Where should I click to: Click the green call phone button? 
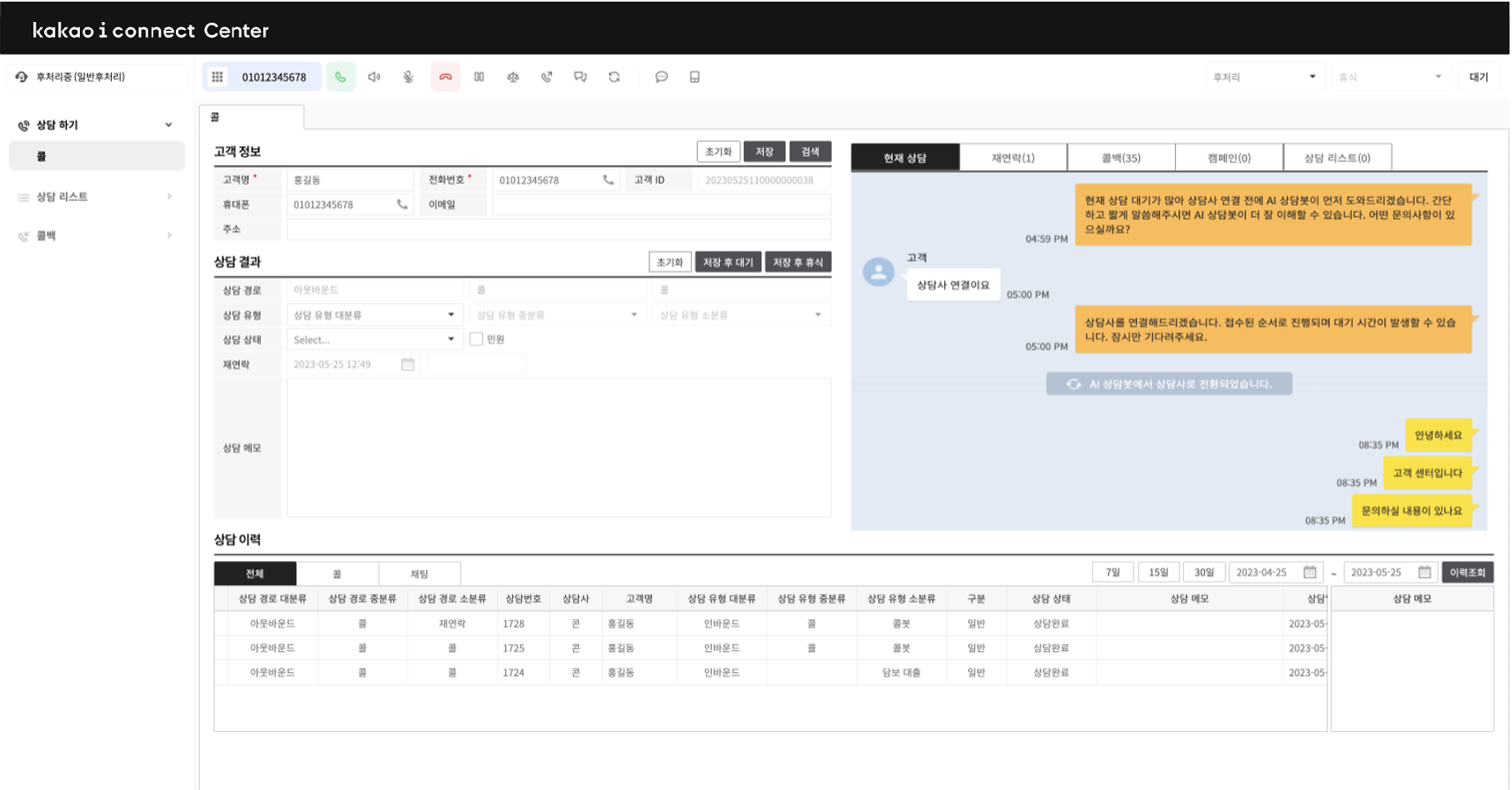point(341,77)
